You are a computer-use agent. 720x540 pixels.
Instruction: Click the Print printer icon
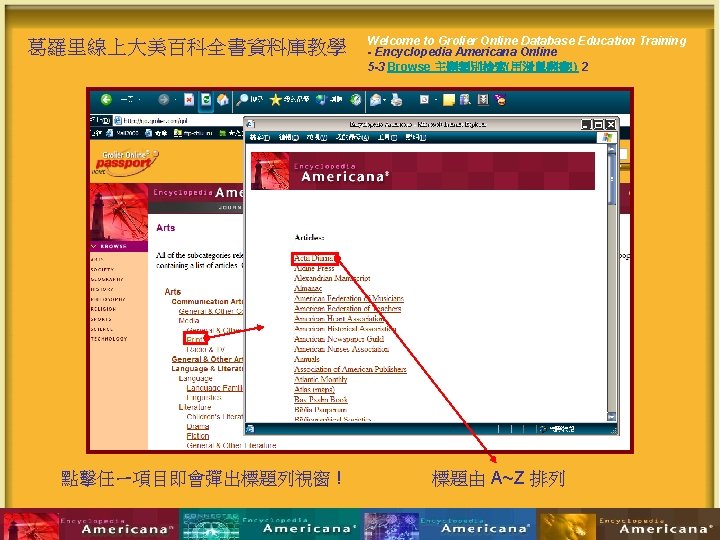(397, 100)
